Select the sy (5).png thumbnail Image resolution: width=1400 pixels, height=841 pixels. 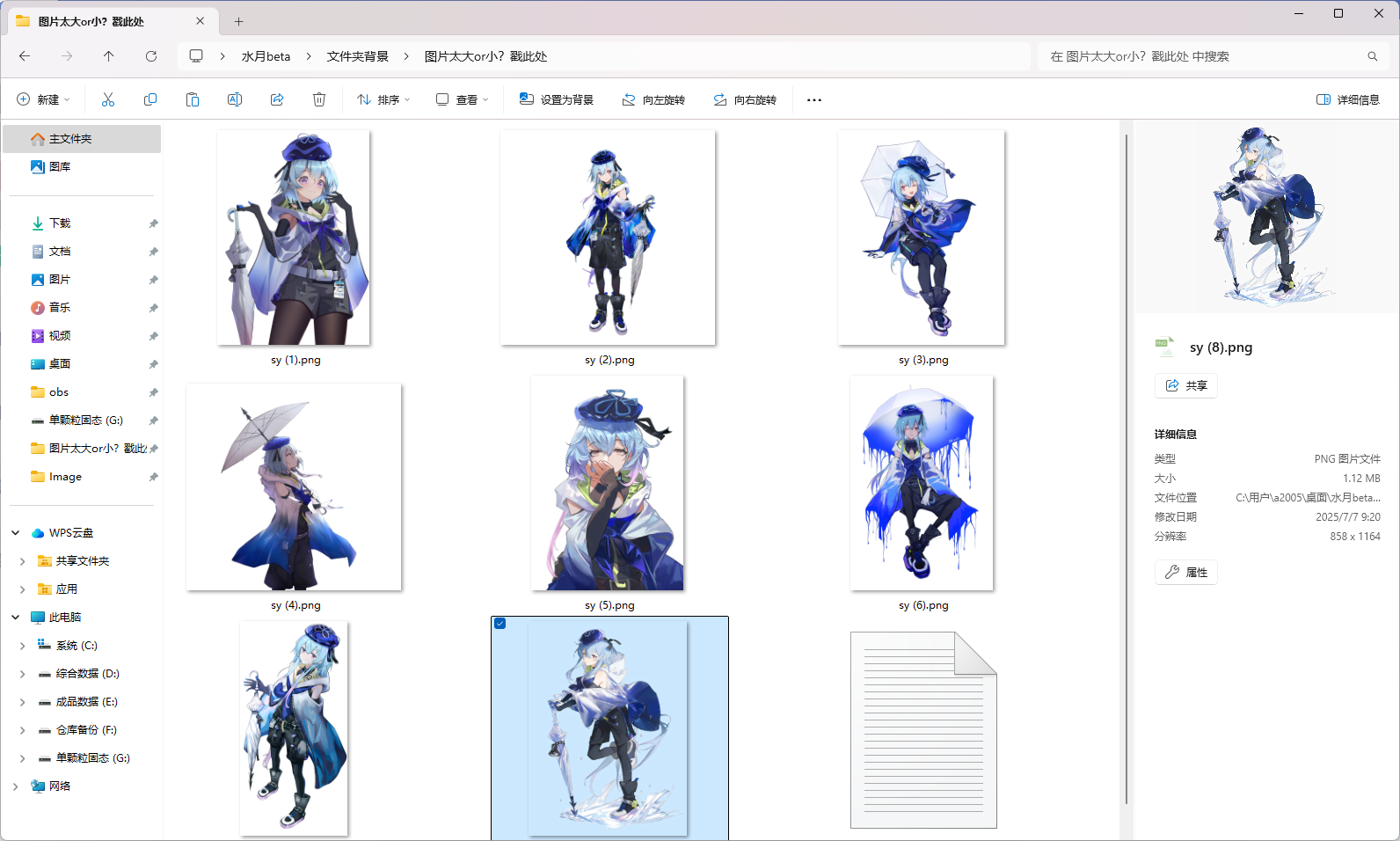[608, 484]
